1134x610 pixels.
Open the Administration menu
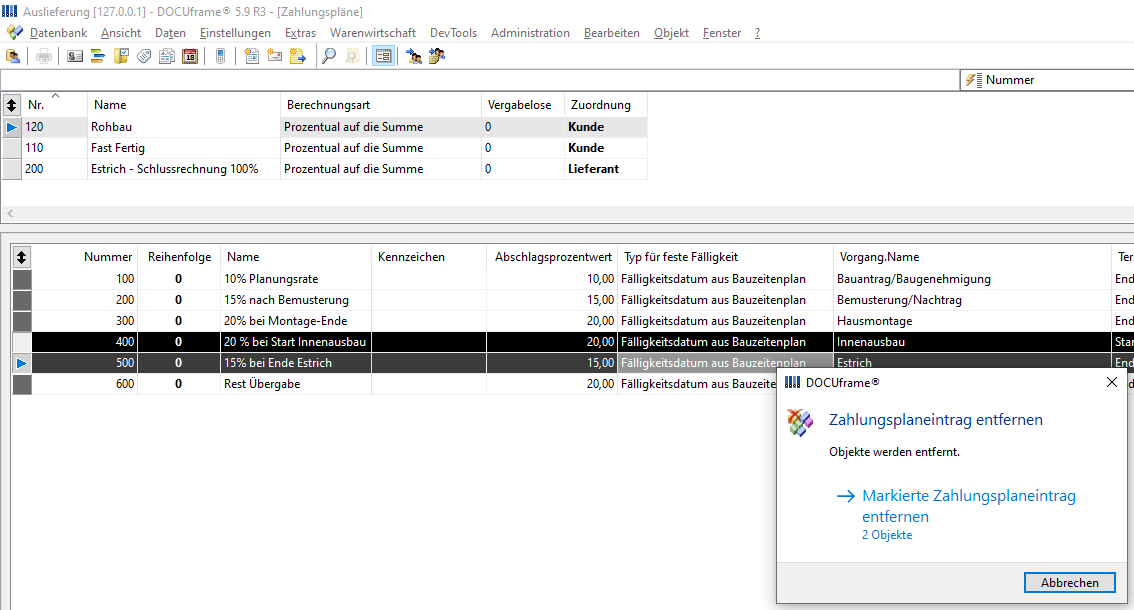530,33
